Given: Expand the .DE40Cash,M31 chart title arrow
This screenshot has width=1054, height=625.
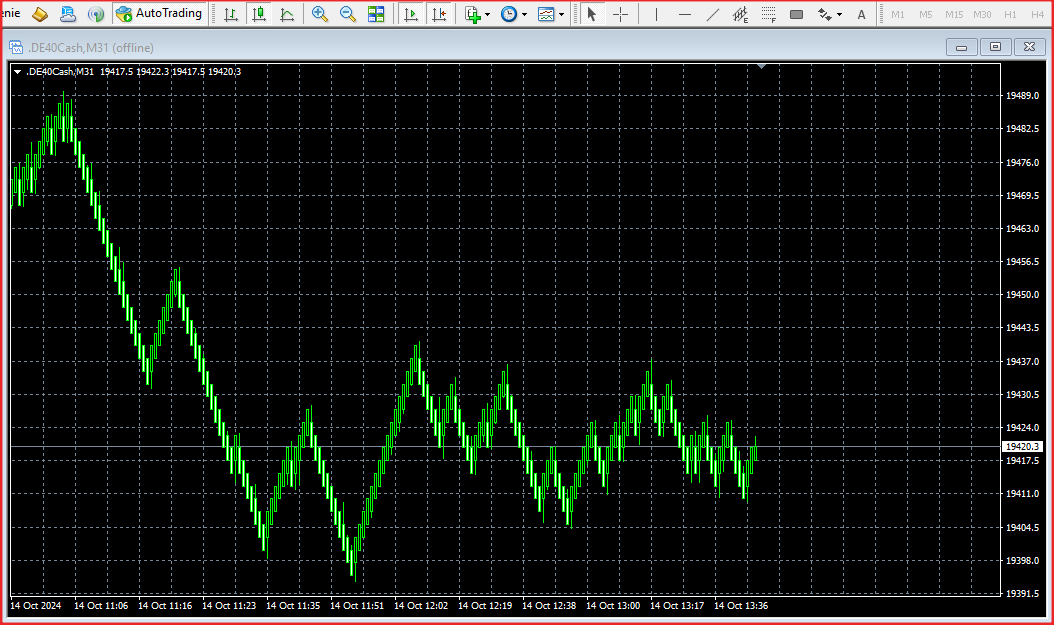Looking at the screenshot, I should pyautogui.click(x=17, y=71).
